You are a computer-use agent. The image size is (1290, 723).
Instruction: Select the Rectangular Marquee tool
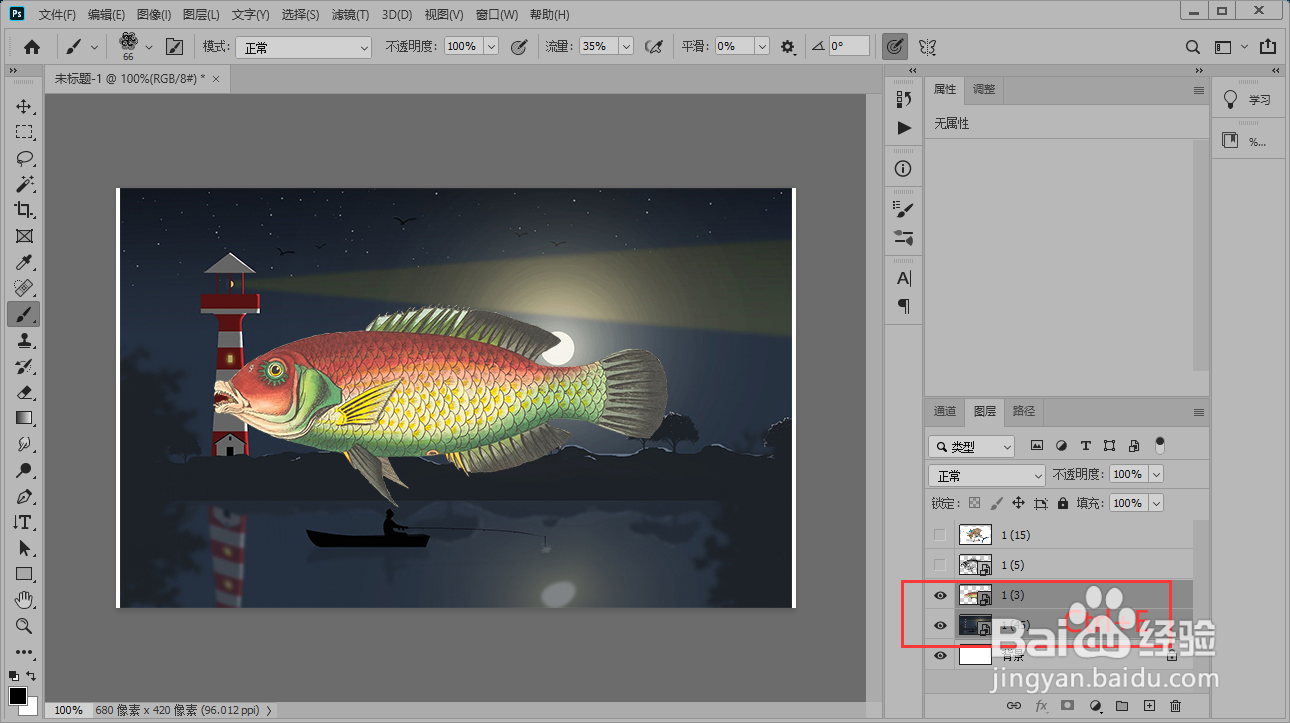(x=24, y=132)
